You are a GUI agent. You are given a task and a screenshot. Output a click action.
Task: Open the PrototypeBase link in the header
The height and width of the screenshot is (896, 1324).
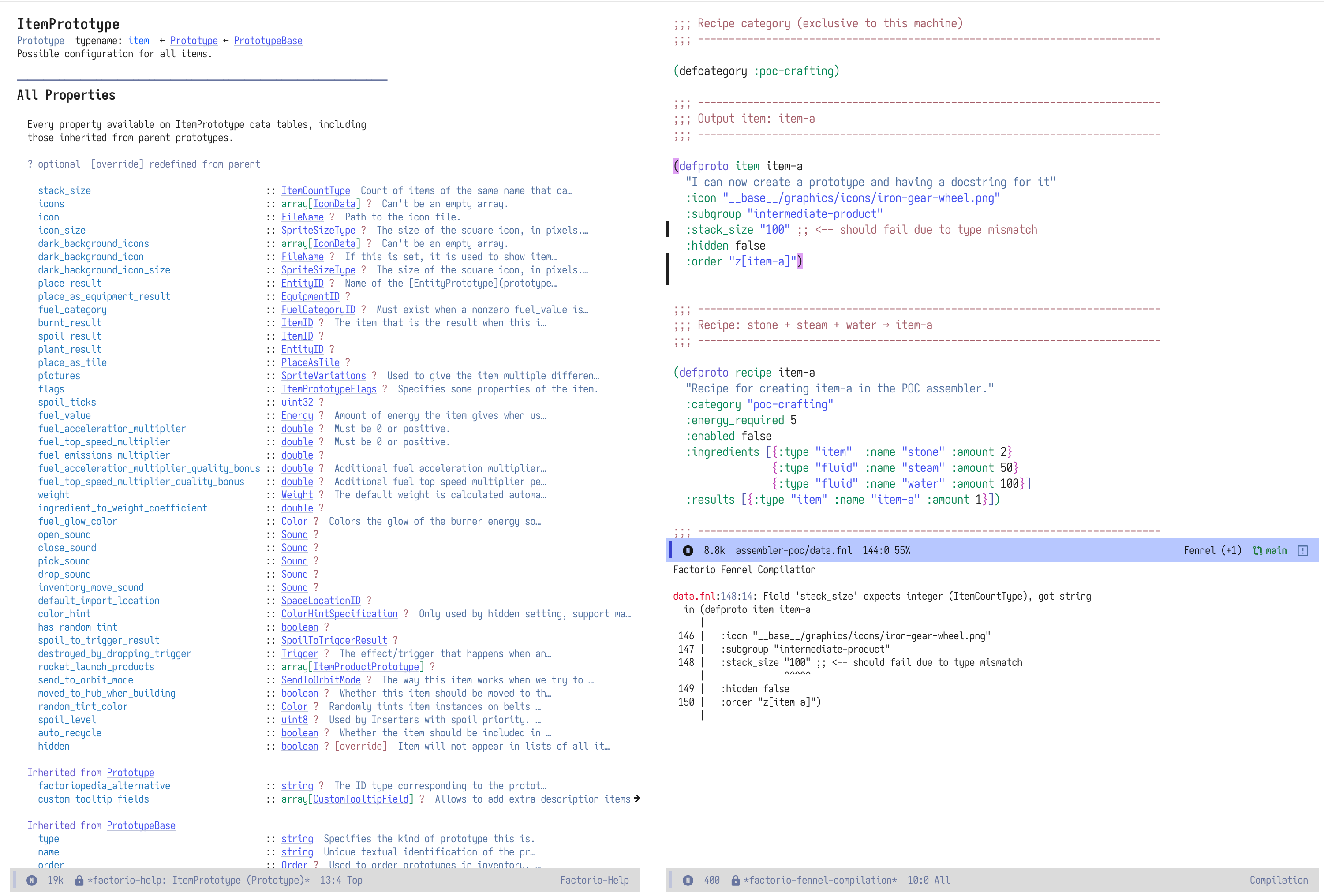[268, 41]
